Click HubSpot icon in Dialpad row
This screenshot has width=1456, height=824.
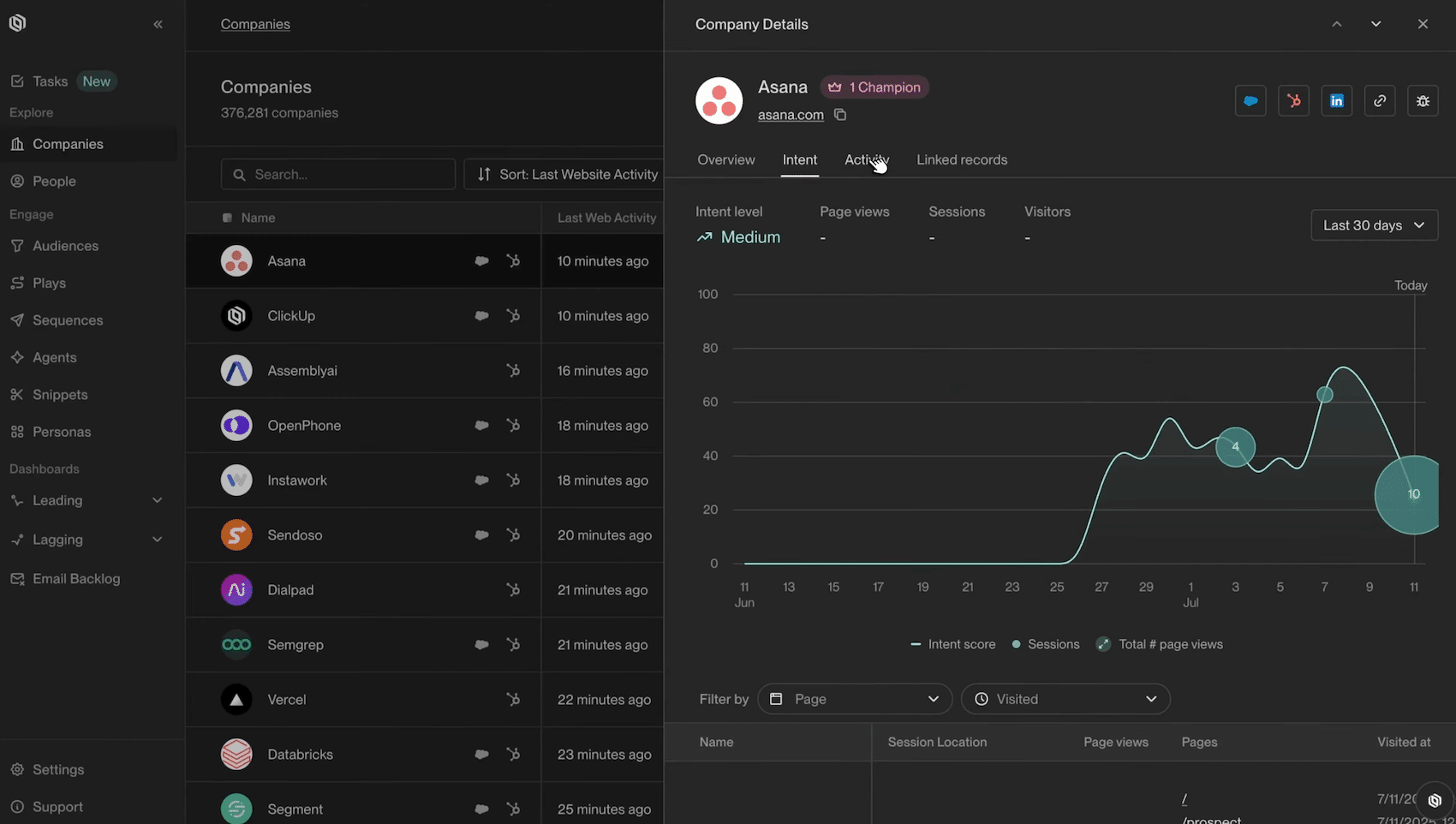point(513,590)
